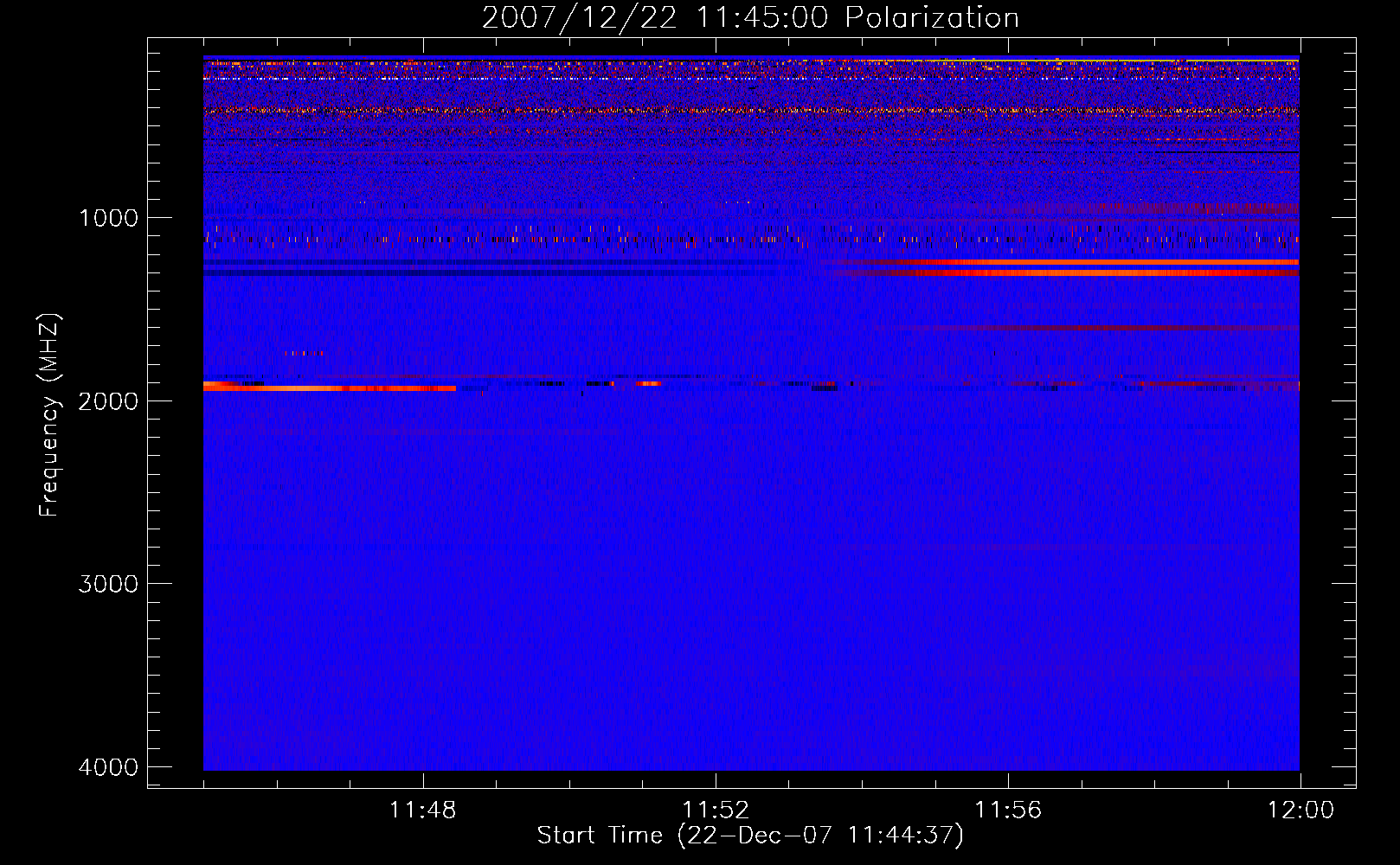1400x865 pixels.
Task: Click the 11:48 time tick label
Action: pyautogui.click(x=422, y=811)
